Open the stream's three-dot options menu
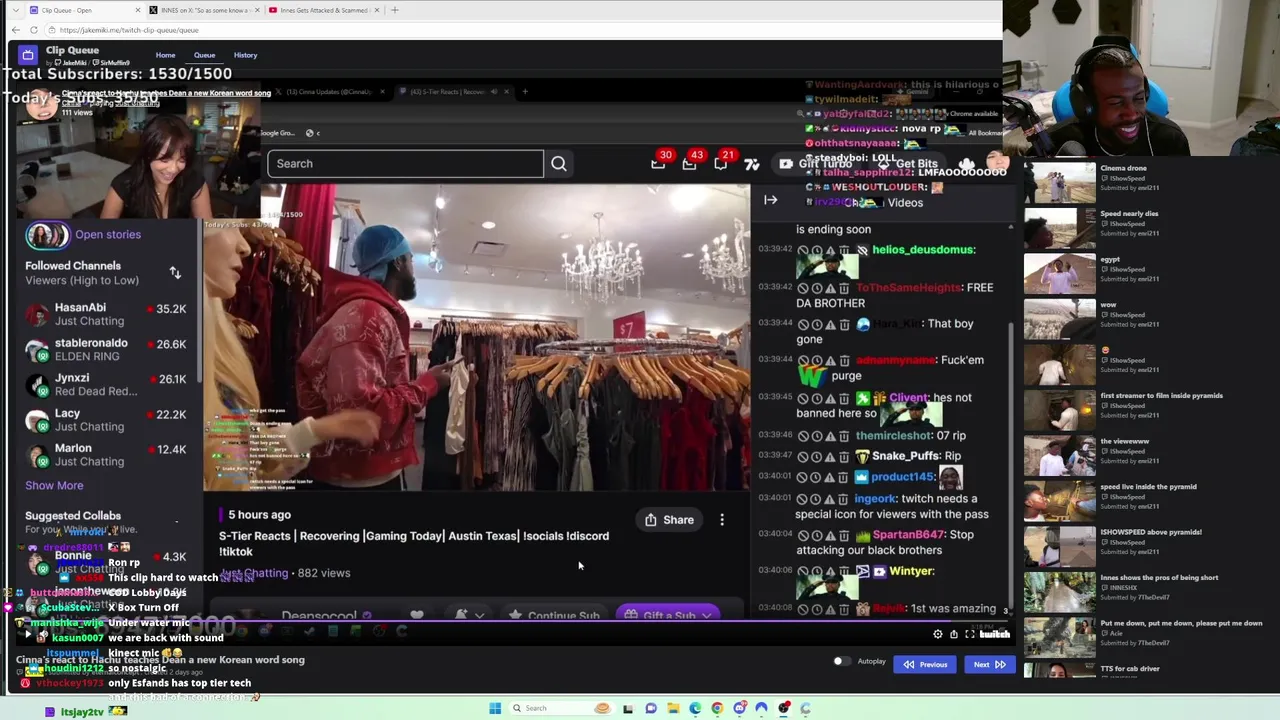Screen dimensions: 1280x720 pyautogui.click(x=722, y=520)
